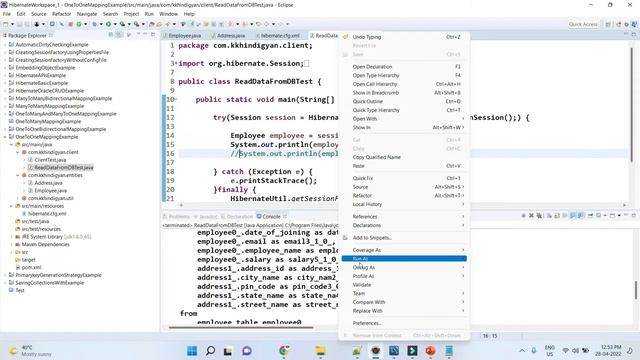Viewport: 640px width, 360px height.
Task: Open Task View from taskbar
Action: [228, 351]
